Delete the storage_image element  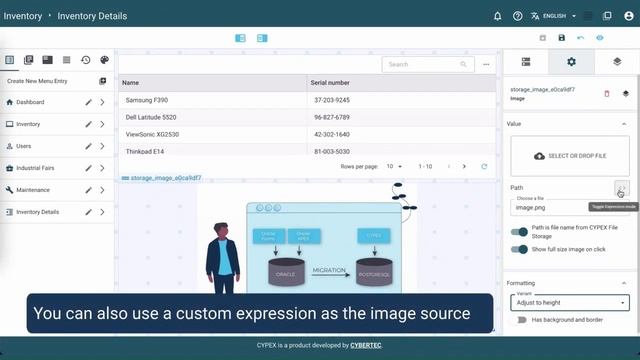[607, 94]
